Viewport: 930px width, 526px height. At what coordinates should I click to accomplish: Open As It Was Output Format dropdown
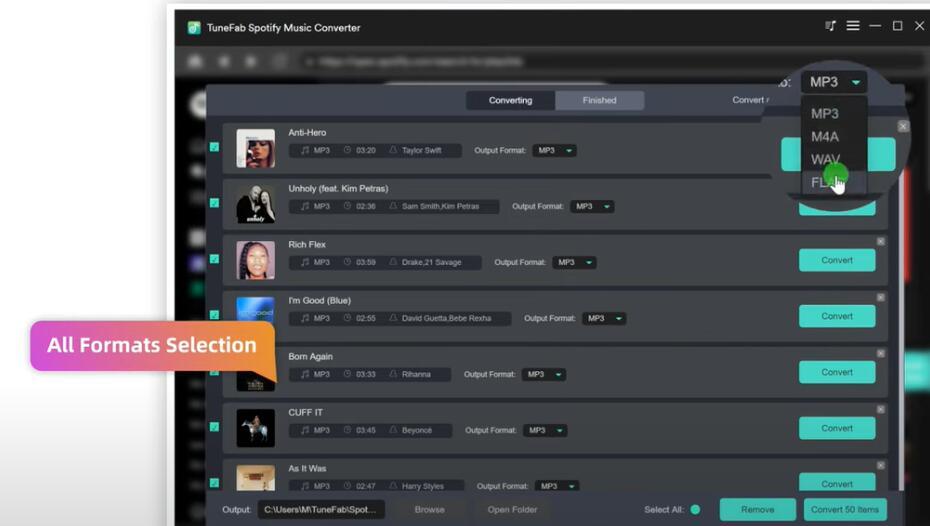pyautogui.click(x=557, y=486)
